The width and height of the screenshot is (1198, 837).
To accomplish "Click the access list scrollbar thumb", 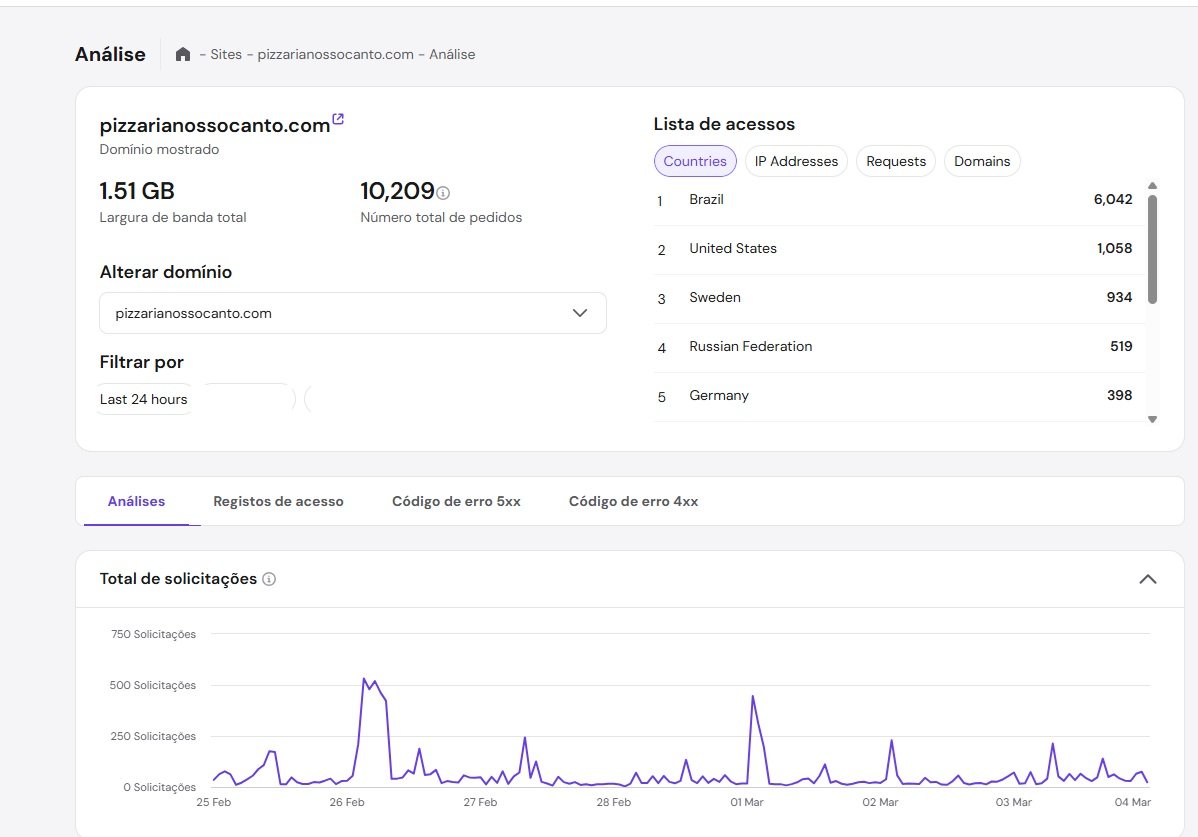I will (1152, 248).
